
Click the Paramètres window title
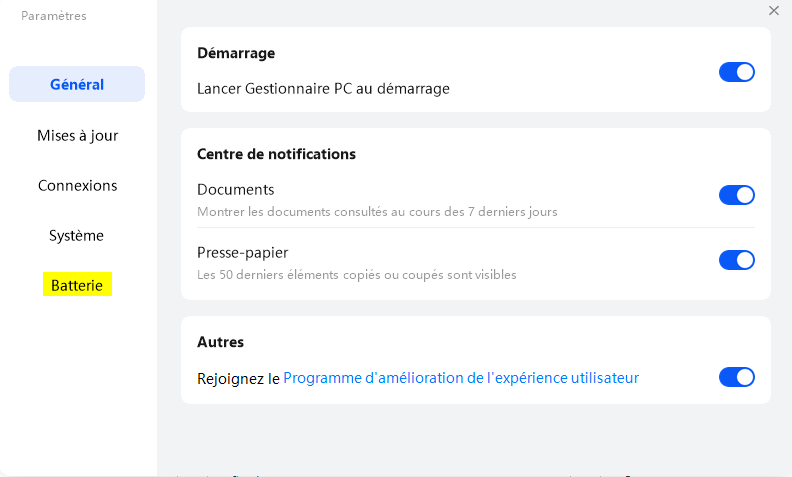coord(54,16)
